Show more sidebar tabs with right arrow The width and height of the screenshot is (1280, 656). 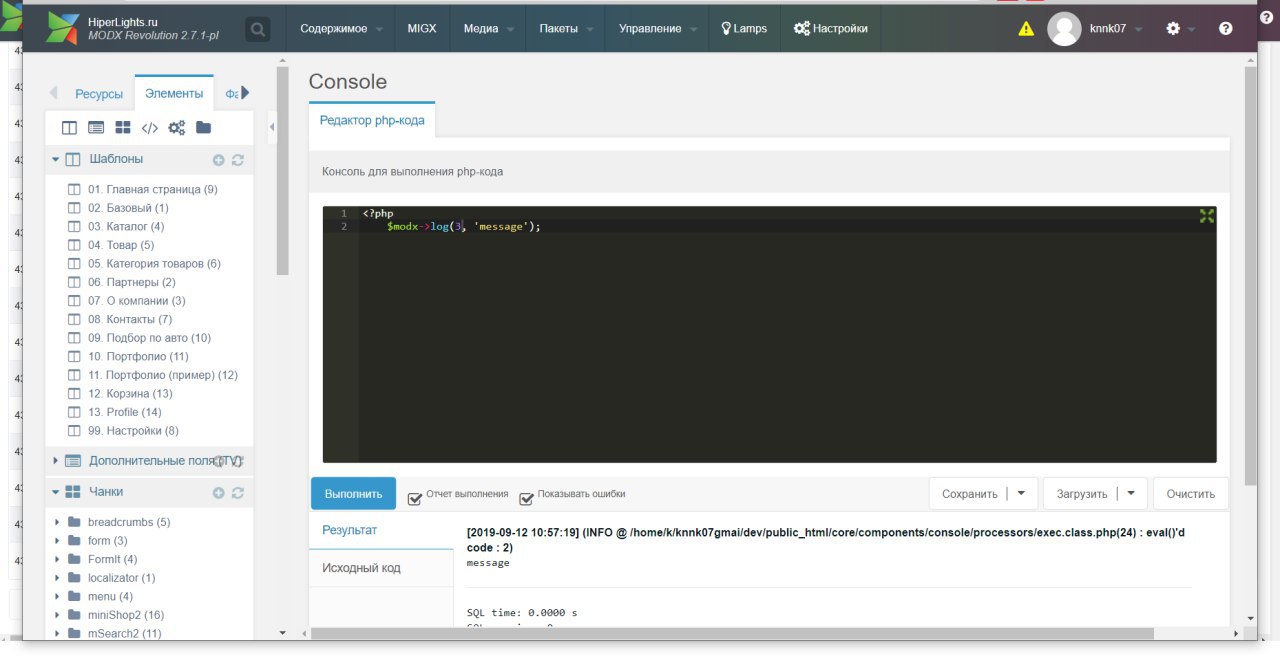(245, 93)
